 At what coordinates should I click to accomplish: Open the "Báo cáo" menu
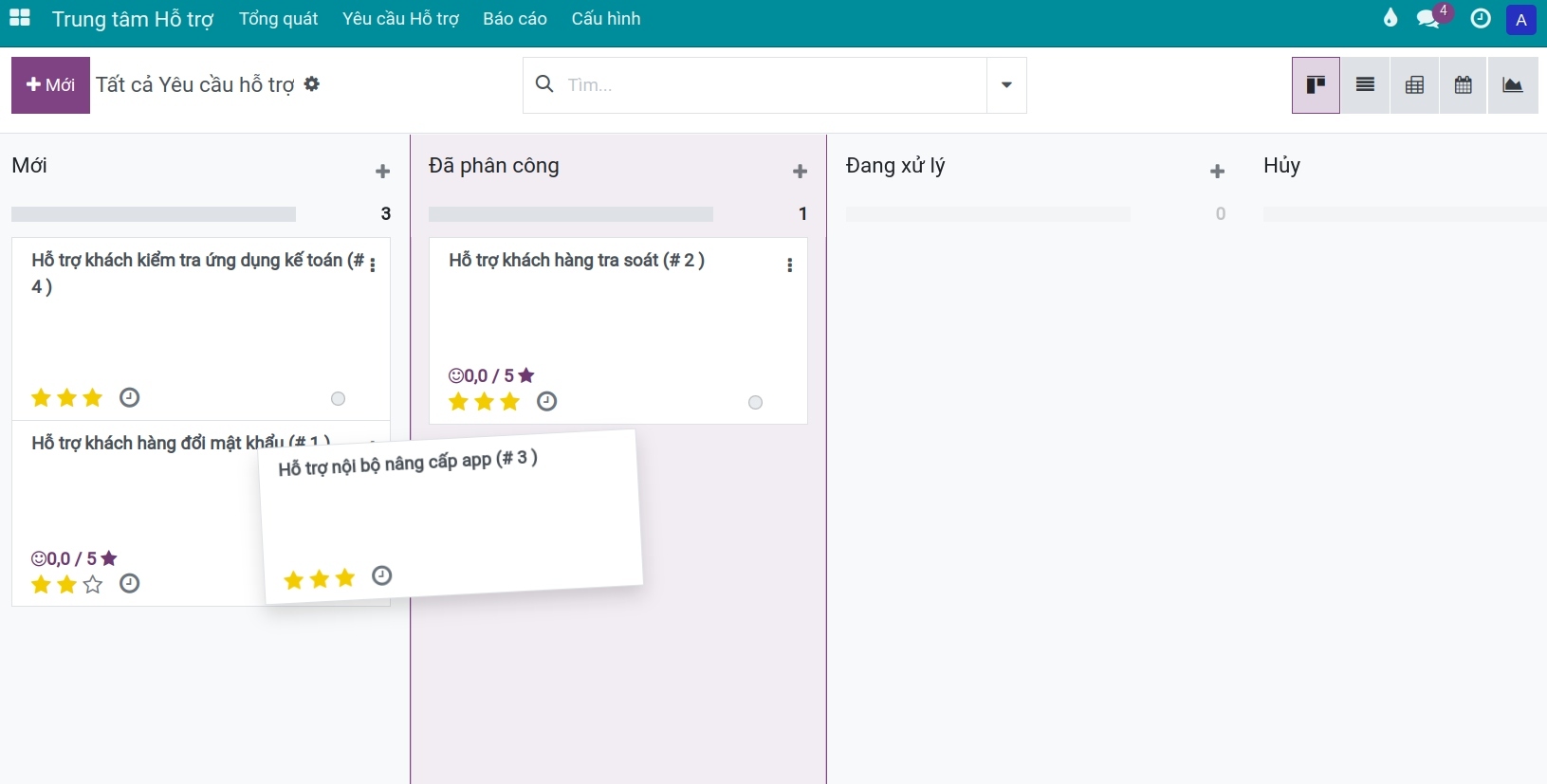515,19
